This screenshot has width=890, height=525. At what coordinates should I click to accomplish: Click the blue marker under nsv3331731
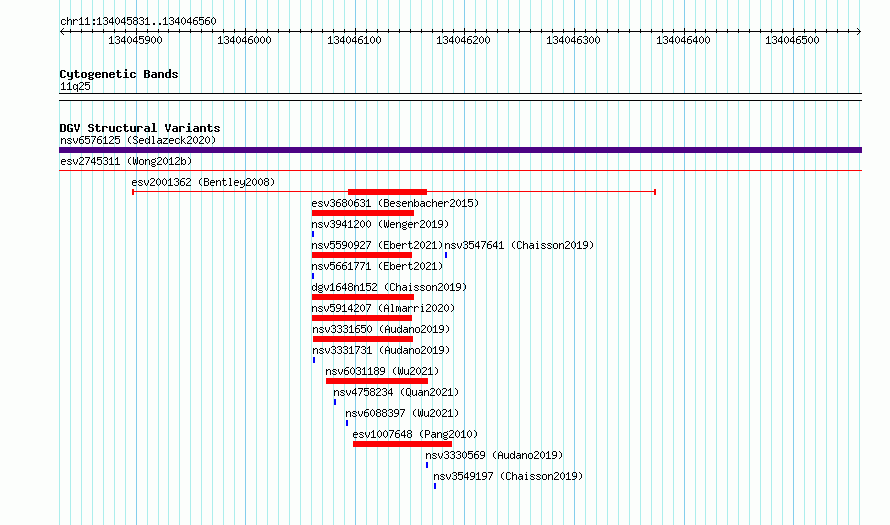(314, 360)
